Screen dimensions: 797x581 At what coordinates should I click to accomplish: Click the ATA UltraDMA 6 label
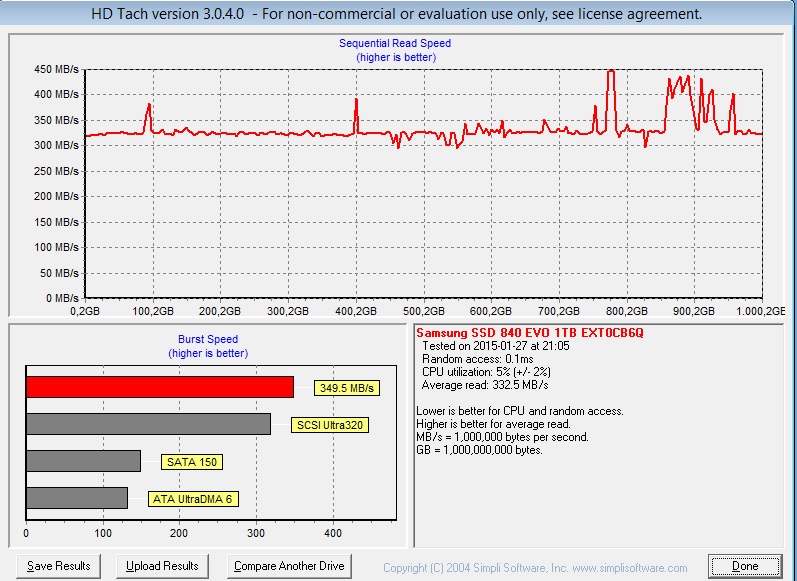click(193, 499)
